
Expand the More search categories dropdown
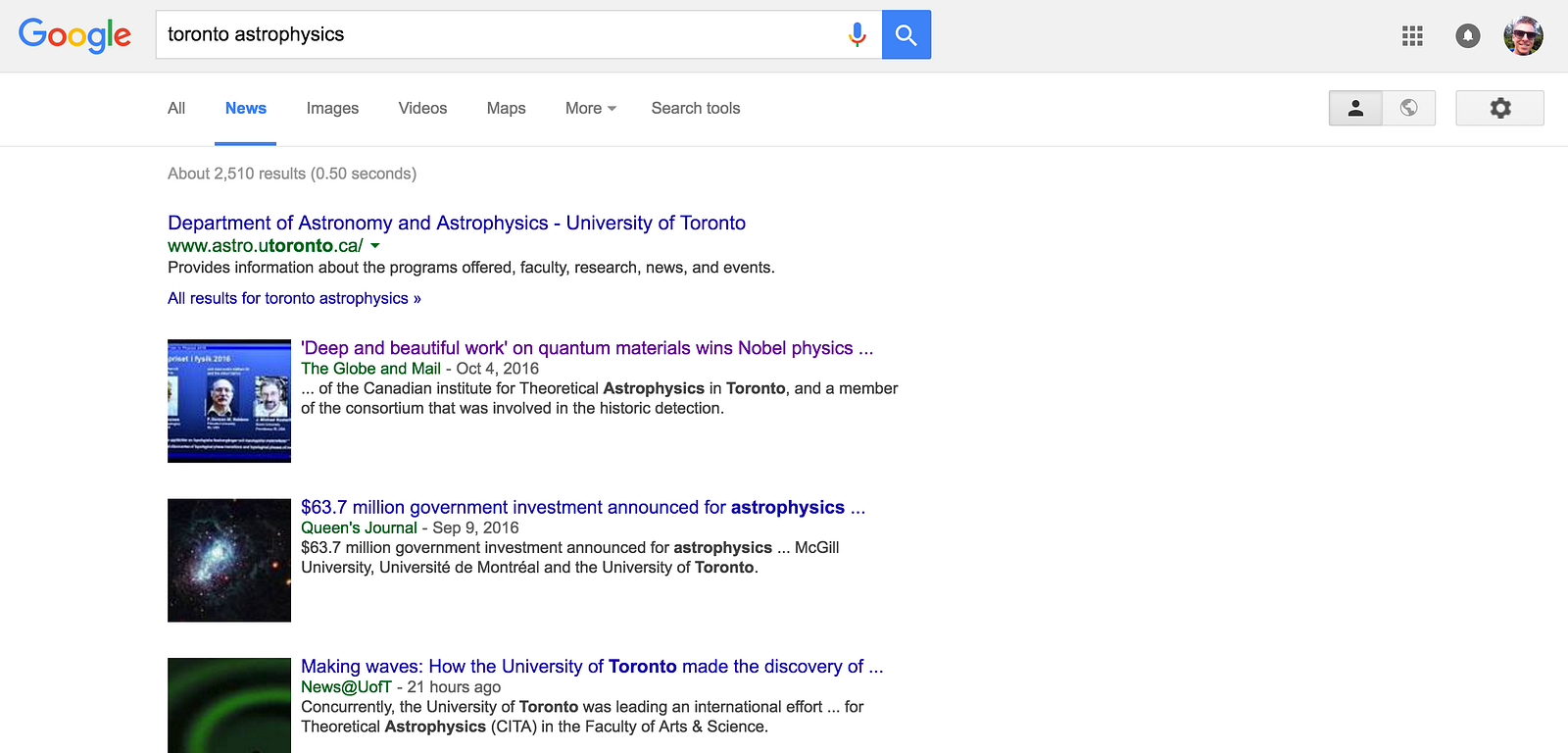591,108
